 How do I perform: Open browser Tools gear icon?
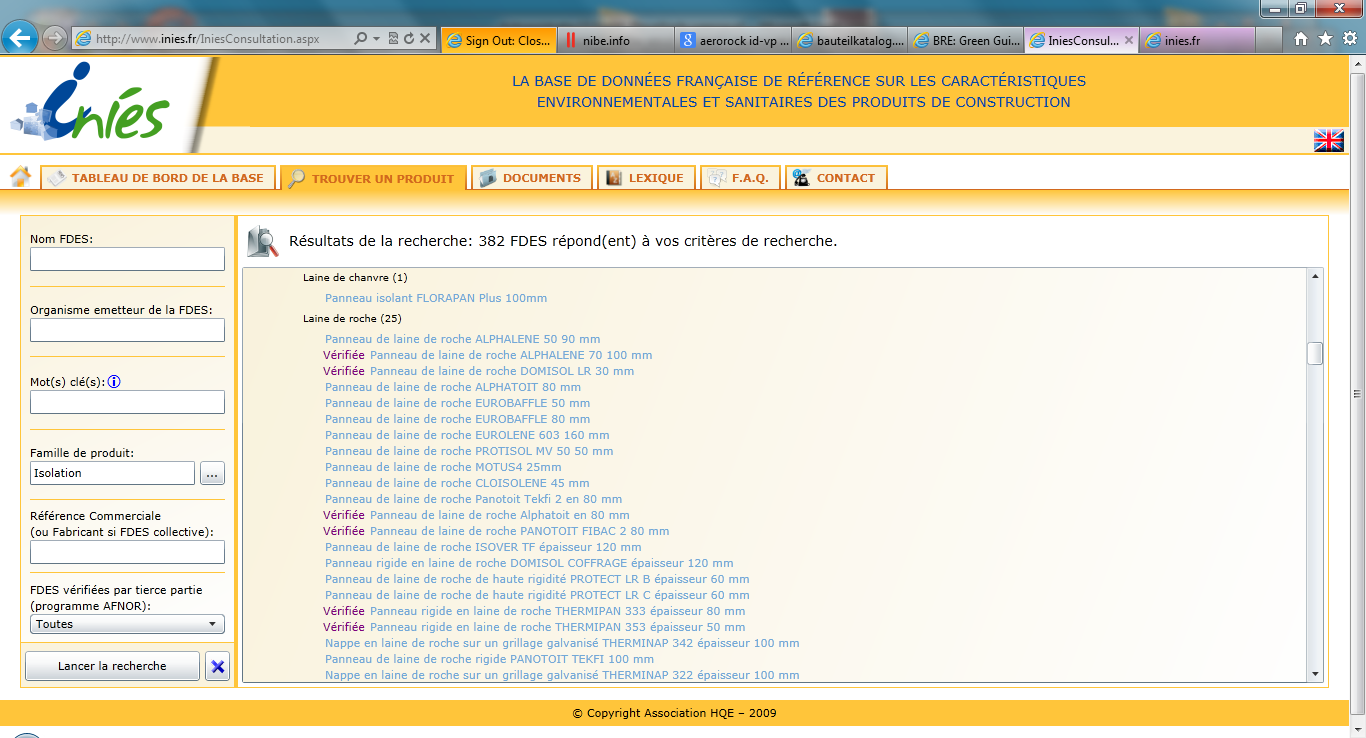click(x=1349, y=39)
